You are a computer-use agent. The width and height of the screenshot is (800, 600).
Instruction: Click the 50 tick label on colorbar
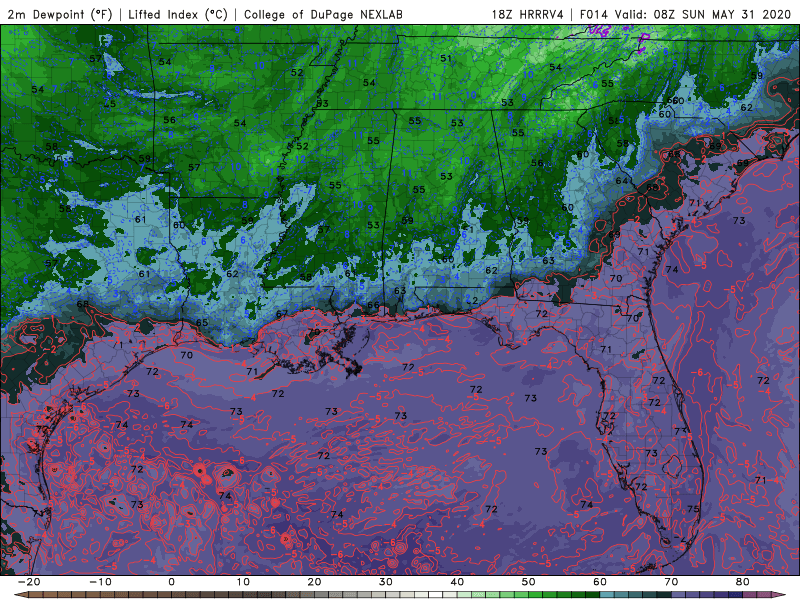529,582
